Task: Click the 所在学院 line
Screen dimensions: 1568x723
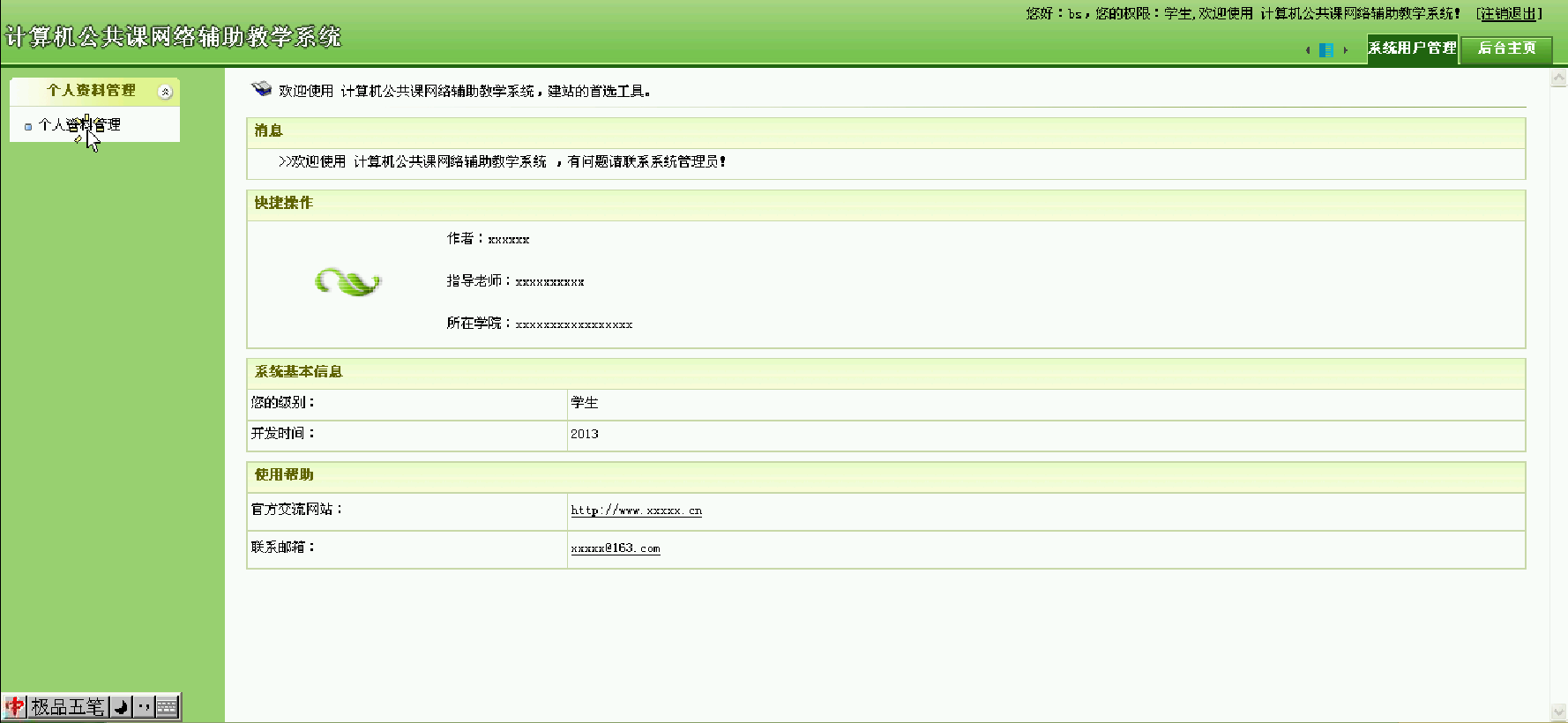Action: 540,324
